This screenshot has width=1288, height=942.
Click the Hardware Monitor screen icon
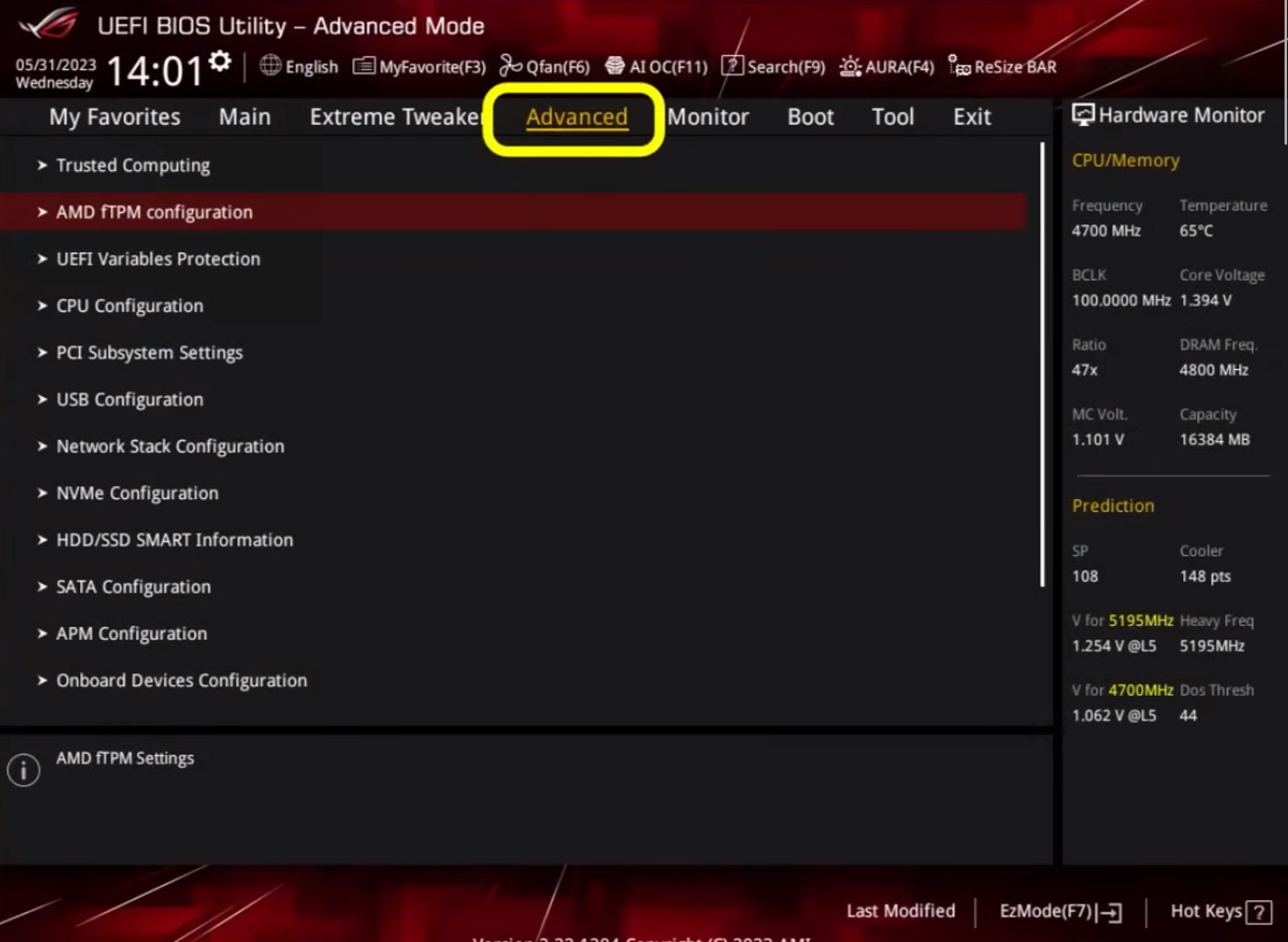coord(1083,115)
